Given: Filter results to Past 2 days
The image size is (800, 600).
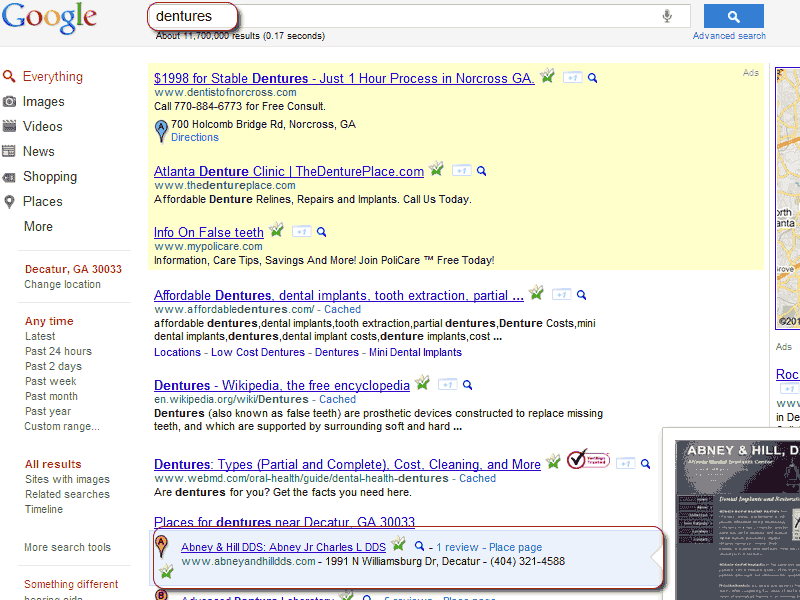Looking at the screenshot, I should tap(53, 366).
